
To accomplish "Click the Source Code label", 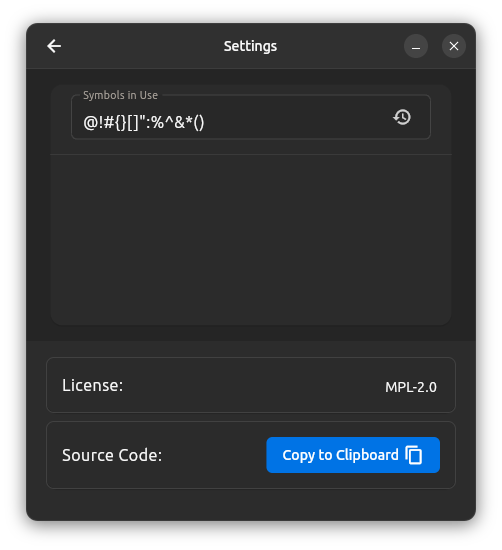I will pos(112,455).
